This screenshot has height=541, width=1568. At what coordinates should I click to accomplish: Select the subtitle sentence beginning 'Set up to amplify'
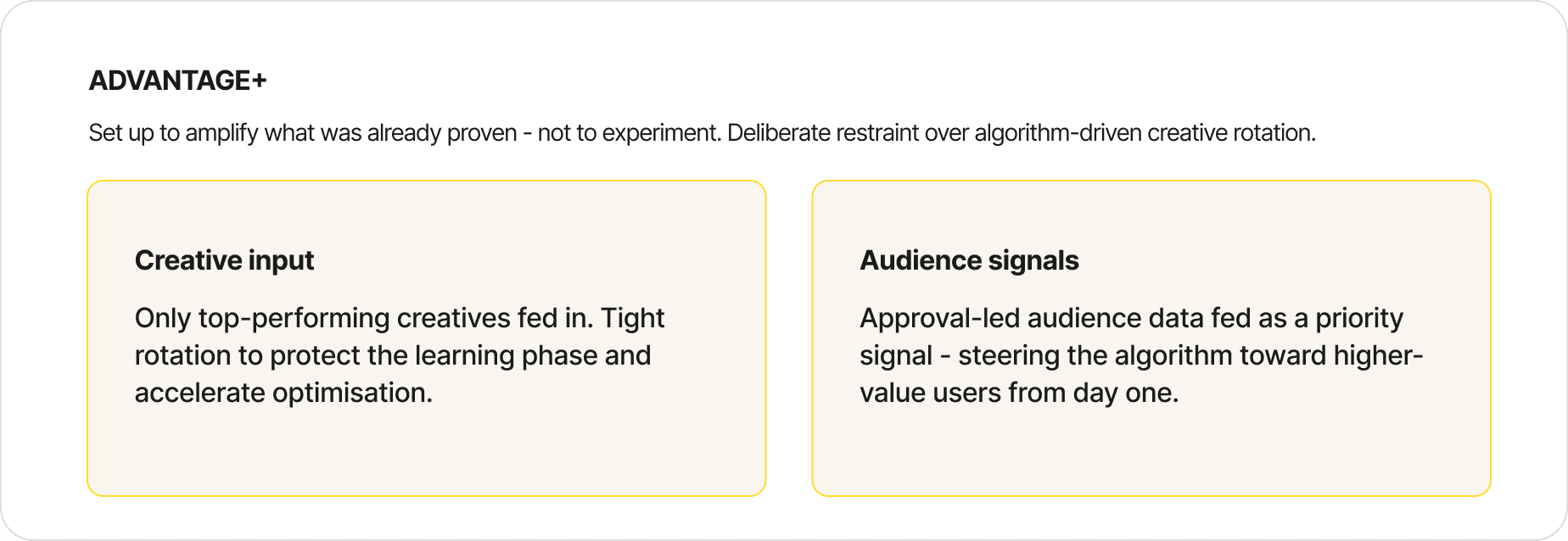pyautogui.click(x=703, y=133)
